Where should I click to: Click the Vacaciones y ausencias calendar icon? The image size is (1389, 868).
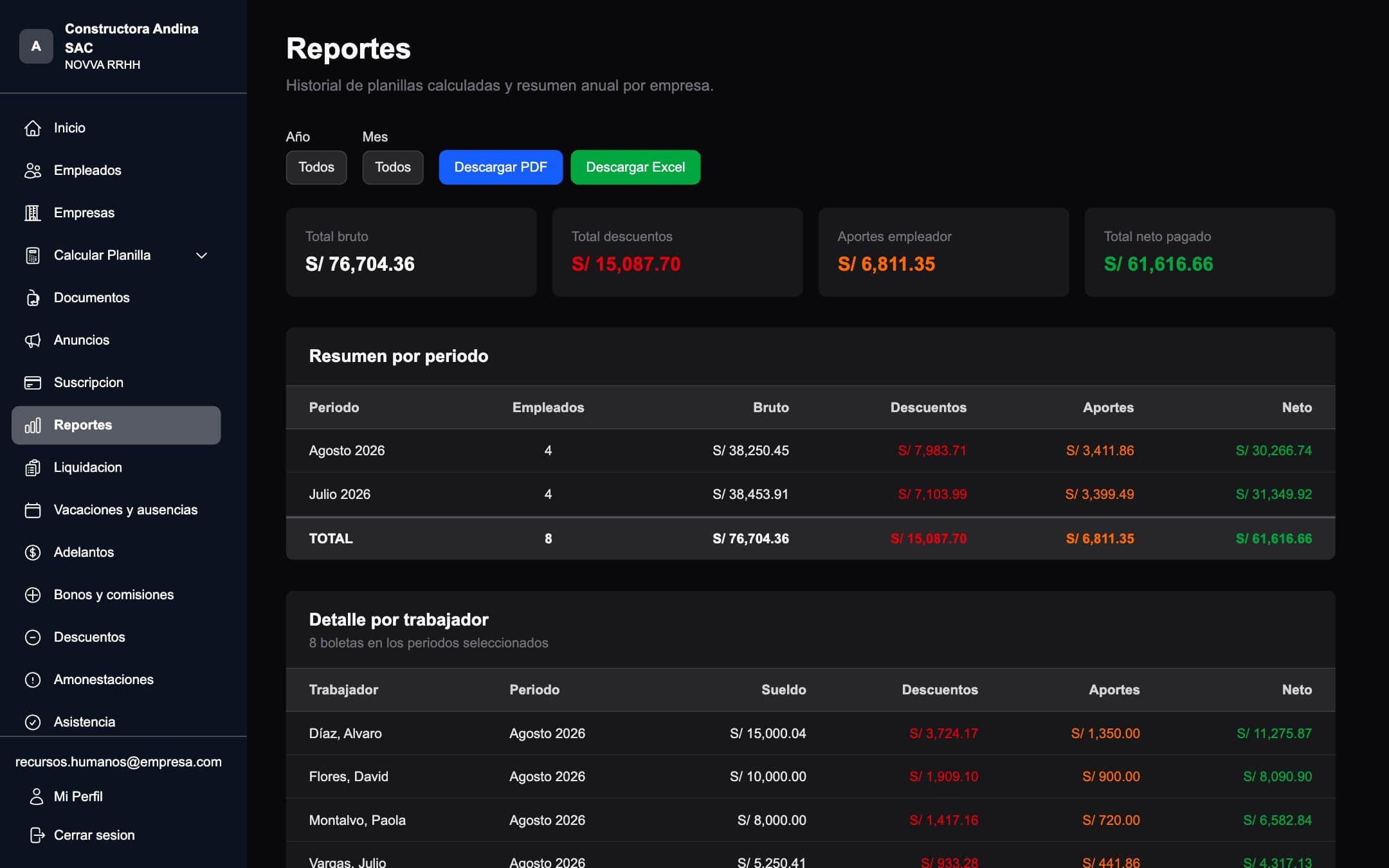click(x=33, y=510)
